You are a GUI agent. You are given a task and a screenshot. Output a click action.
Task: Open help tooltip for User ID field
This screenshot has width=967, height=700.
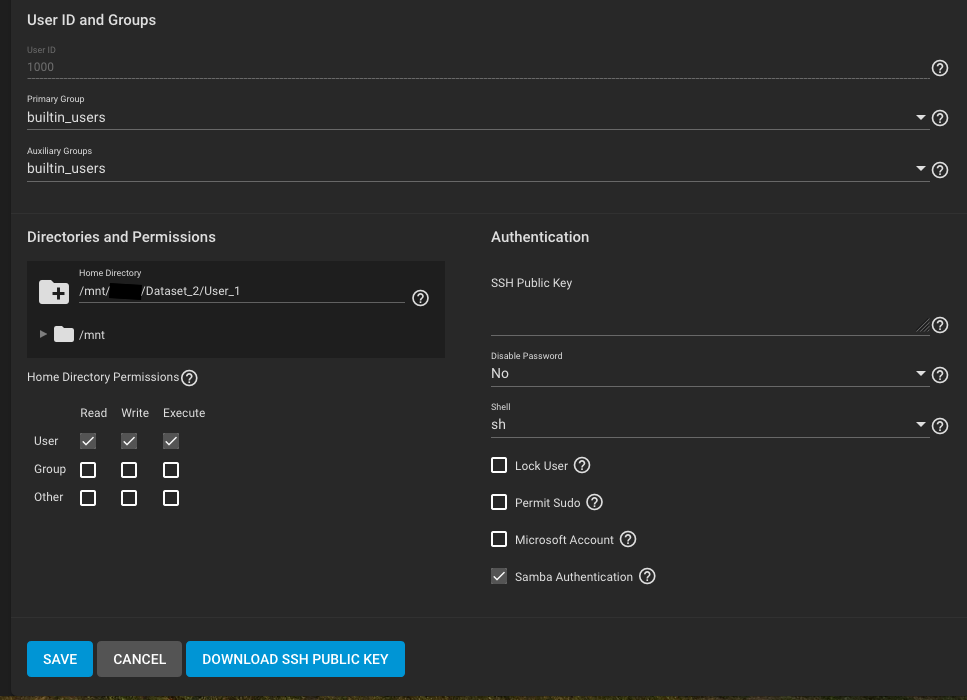pos(939,68)
